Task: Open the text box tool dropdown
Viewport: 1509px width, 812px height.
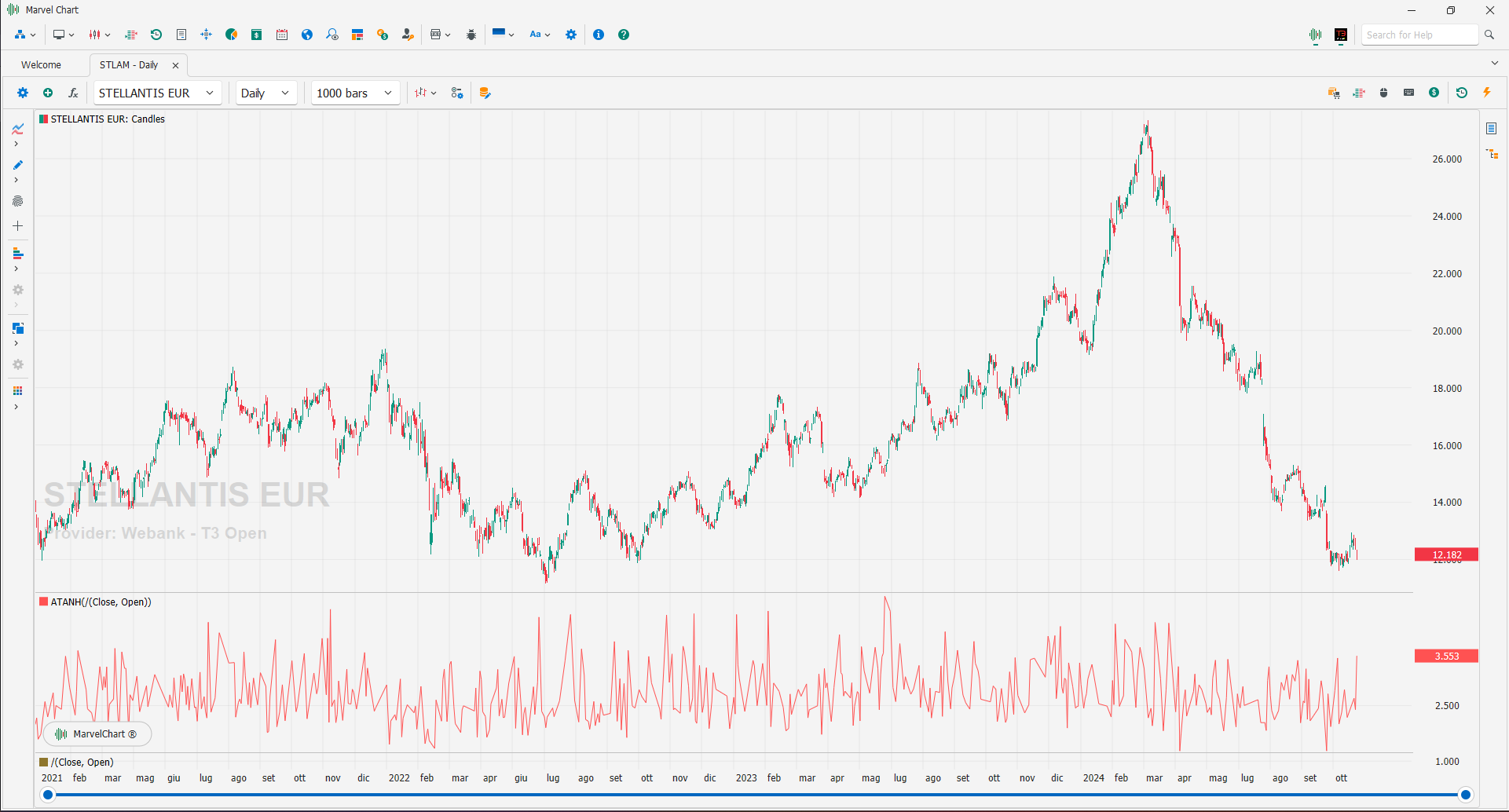Action: 440,35
